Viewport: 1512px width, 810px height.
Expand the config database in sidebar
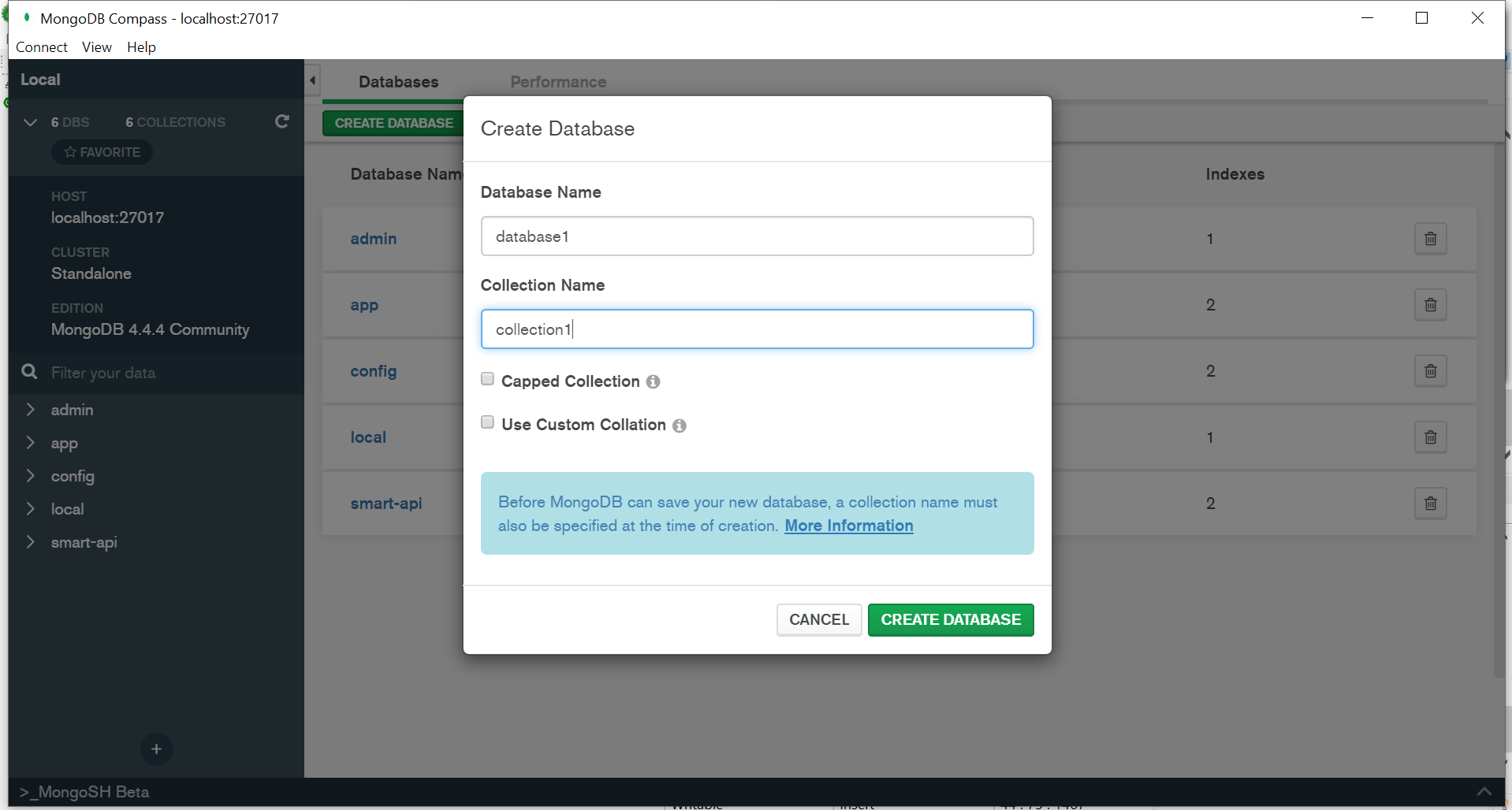pos(30,475)
